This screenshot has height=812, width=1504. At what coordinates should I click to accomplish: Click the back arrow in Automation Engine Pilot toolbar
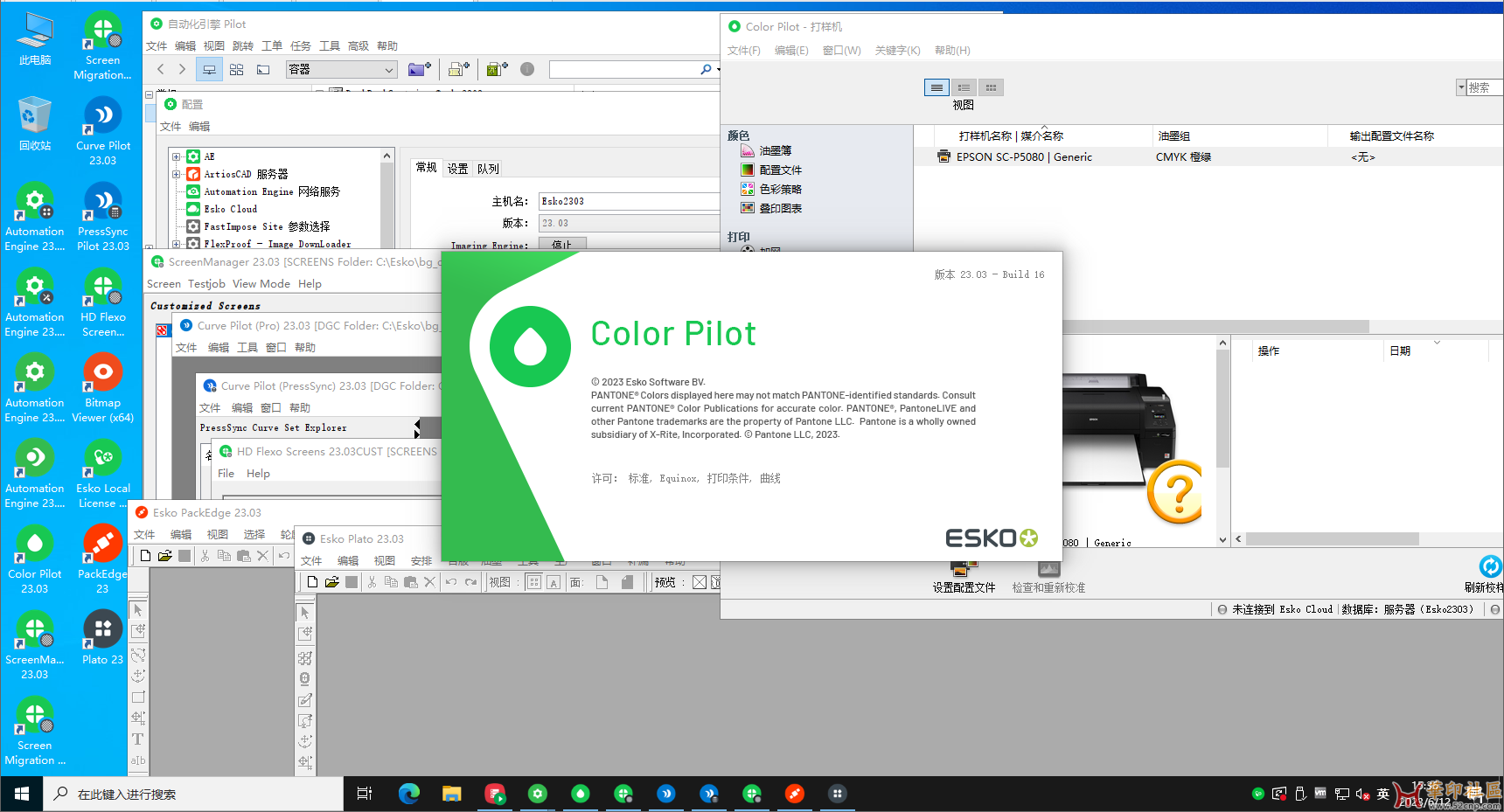click(160, 69)
